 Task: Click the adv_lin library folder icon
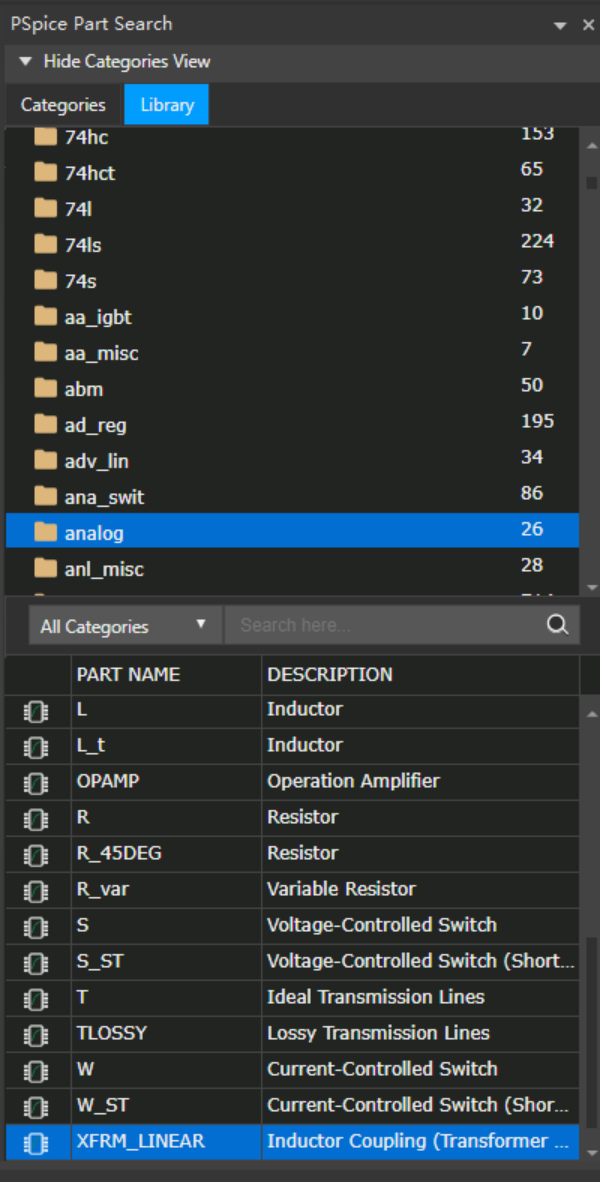(x=46, y=460)
